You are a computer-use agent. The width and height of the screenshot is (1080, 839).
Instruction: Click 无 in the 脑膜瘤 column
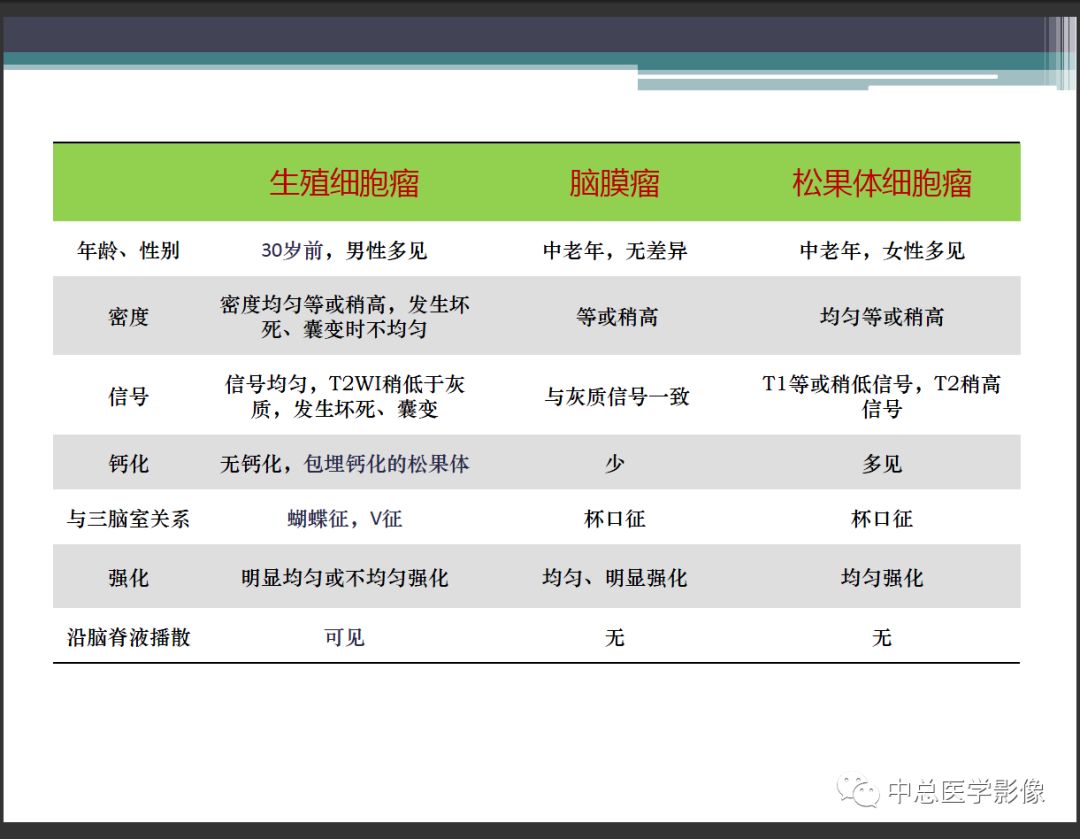(x=614, y=637)
